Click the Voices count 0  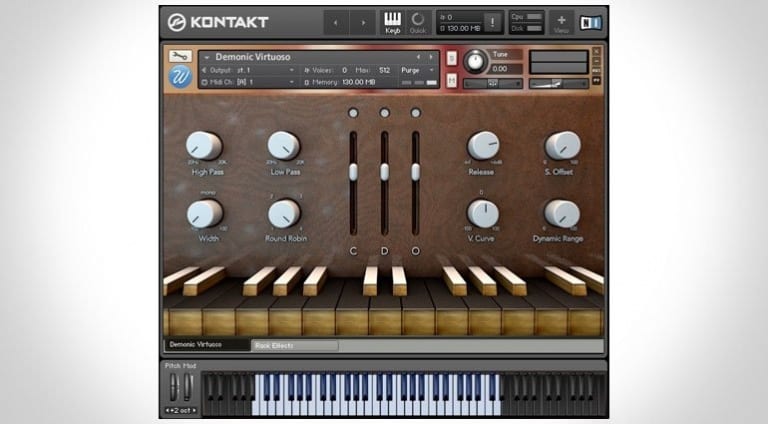tap(344, 71)
